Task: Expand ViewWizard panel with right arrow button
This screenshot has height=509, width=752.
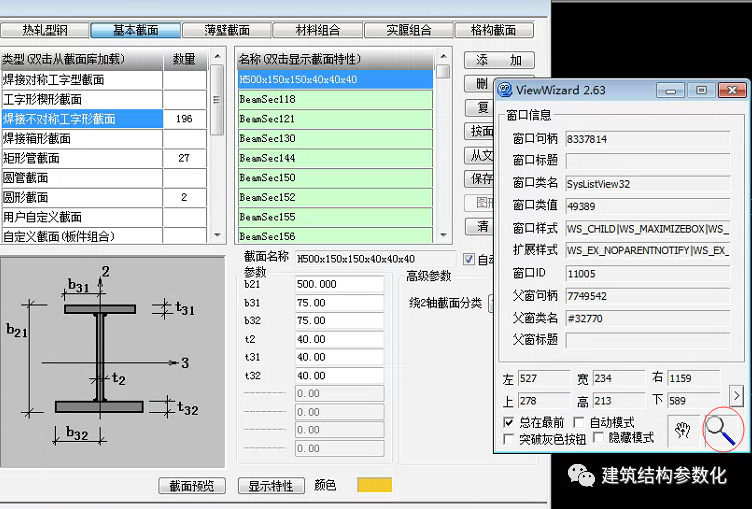Action: tap(736, 396)
